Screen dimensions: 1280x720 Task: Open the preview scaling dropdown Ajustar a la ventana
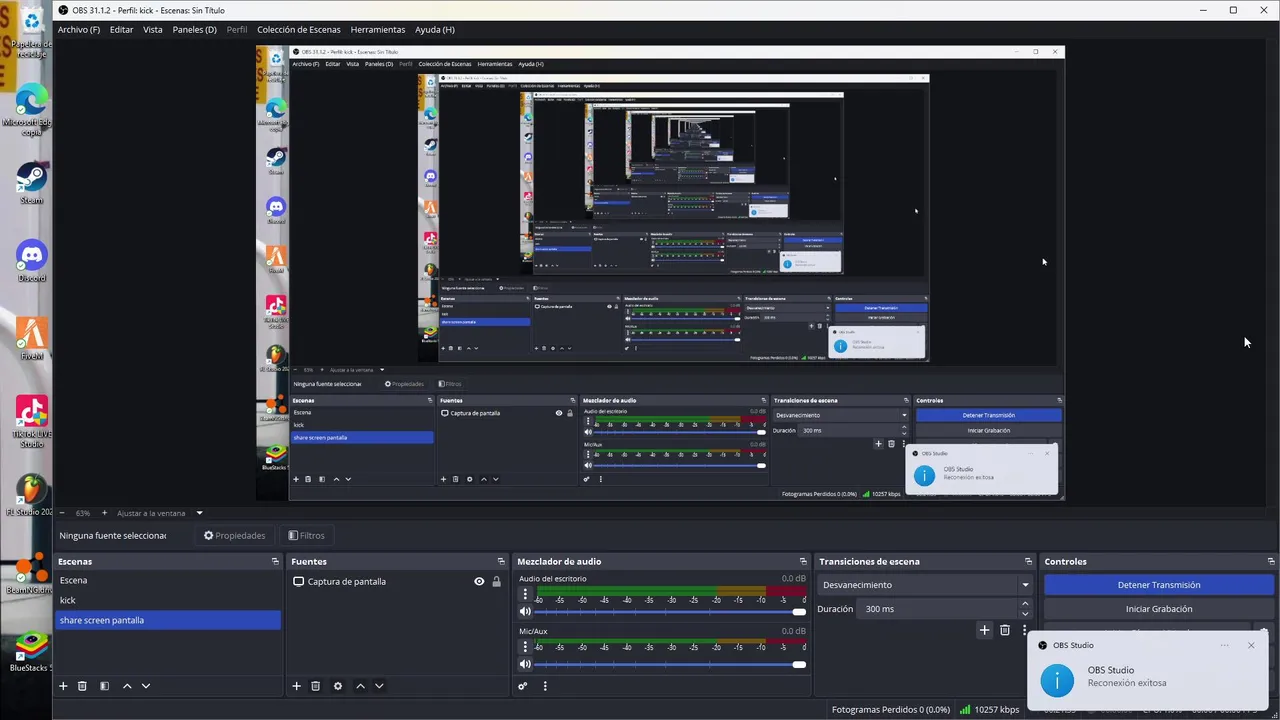pyautogui.click(x=160, y=513)
